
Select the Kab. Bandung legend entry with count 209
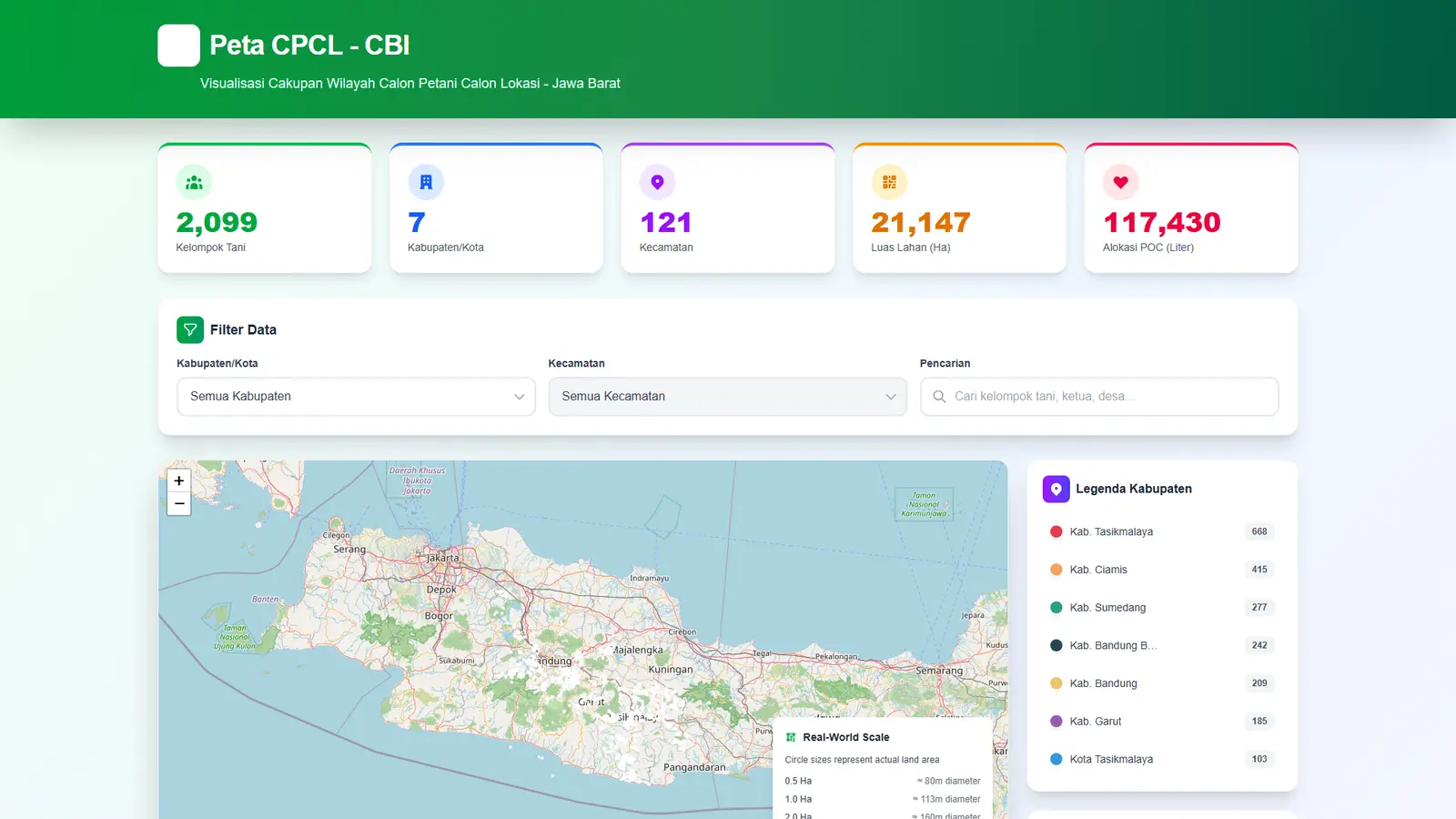(x=1162, y=683)
